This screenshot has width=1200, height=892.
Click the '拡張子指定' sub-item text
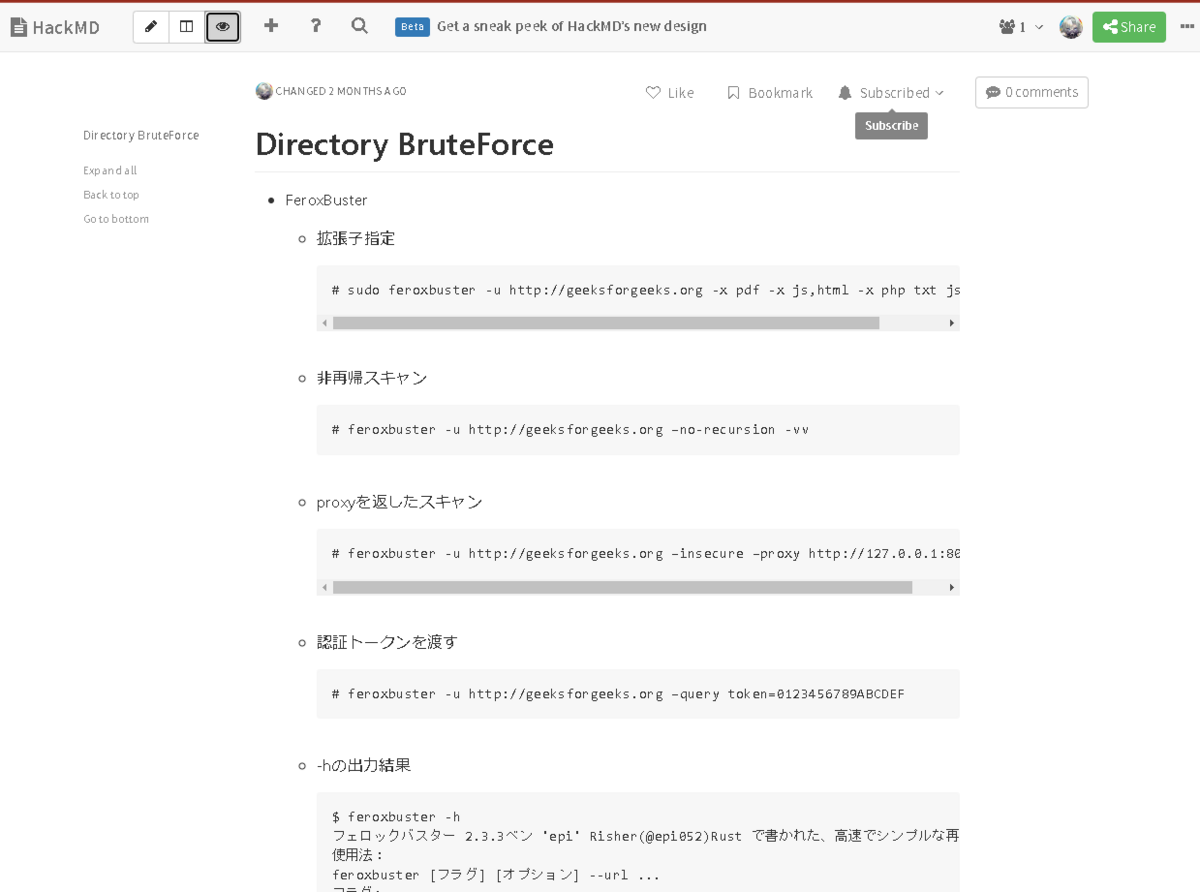[356, 238]
